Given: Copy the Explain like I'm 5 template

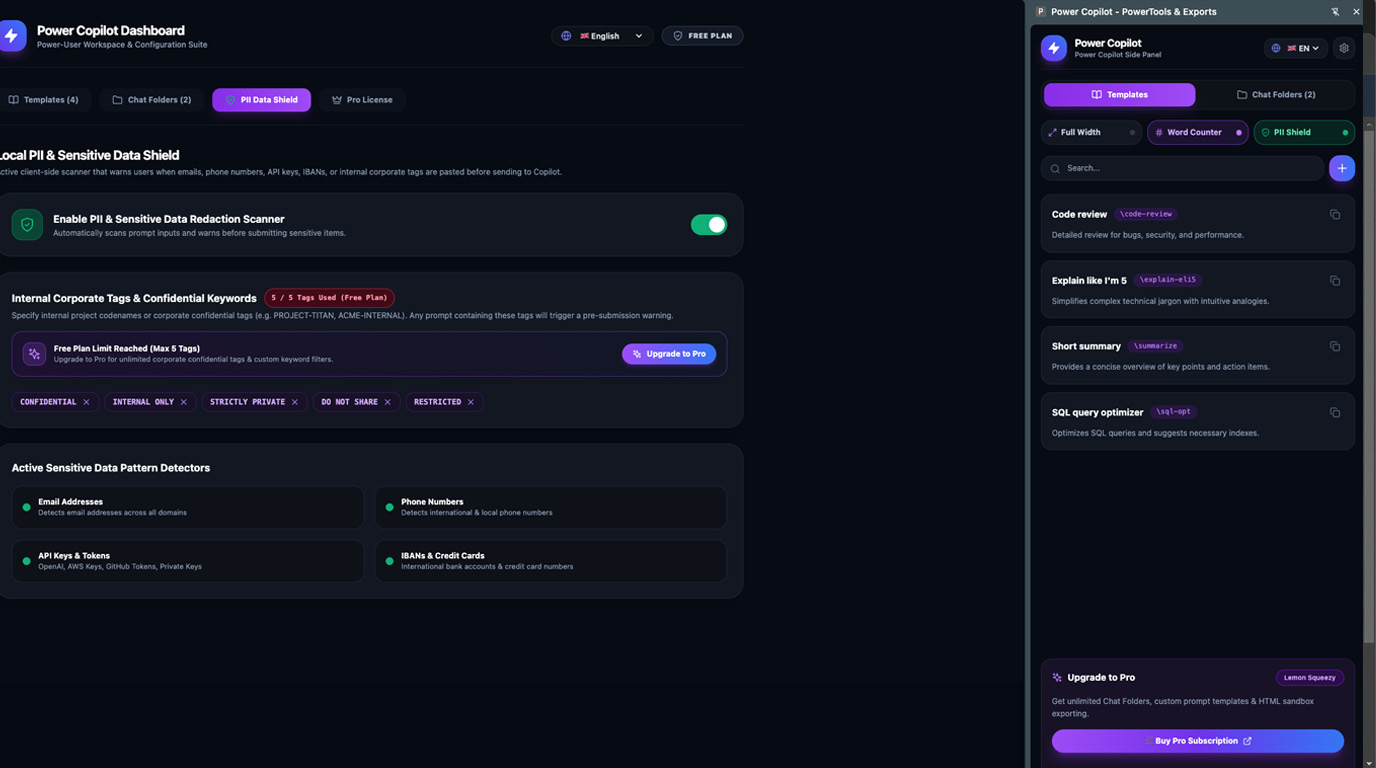Looking at the screenshot, I should pyautogui.click(x=1335, y=280).
